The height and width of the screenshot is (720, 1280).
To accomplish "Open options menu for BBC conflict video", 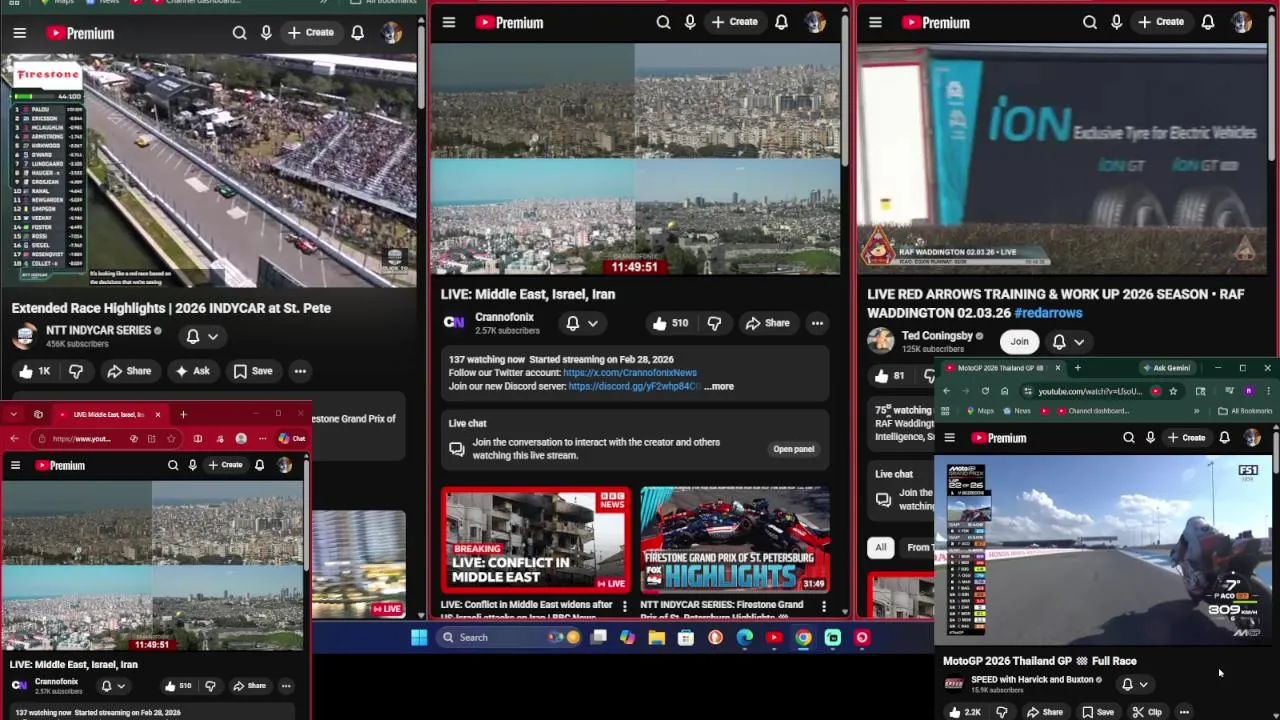I will [625, 606].
